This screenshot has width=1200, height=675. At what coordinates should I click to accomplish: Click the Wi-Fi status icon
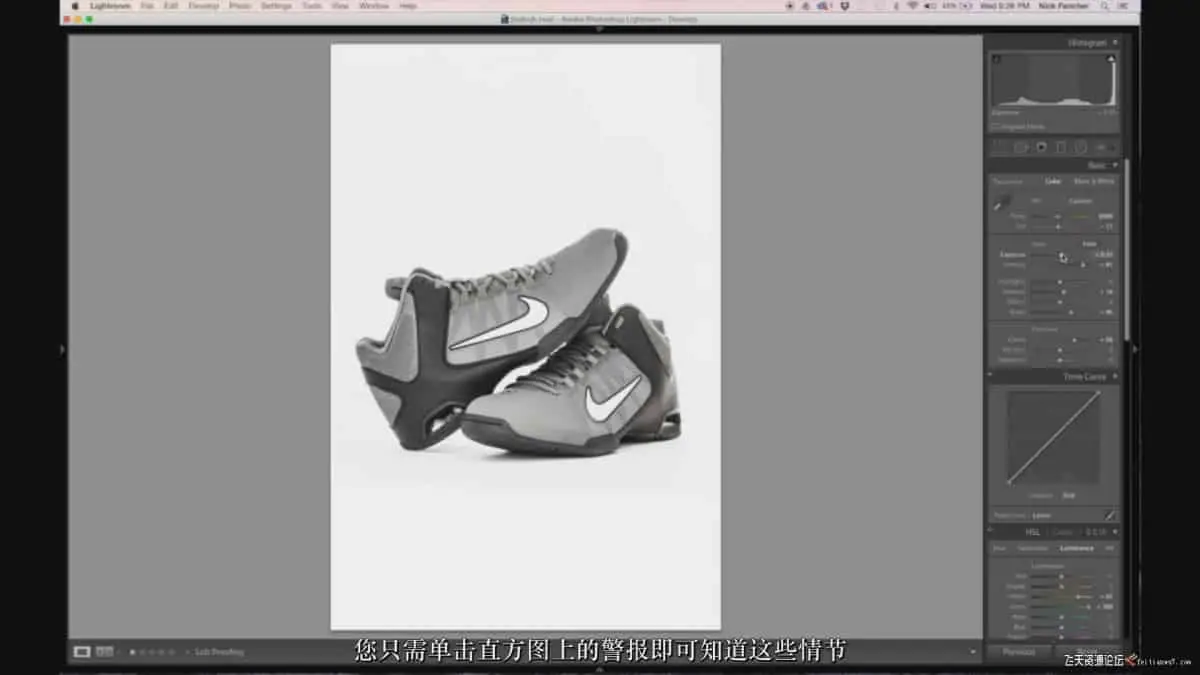click(x=913, y=6)
